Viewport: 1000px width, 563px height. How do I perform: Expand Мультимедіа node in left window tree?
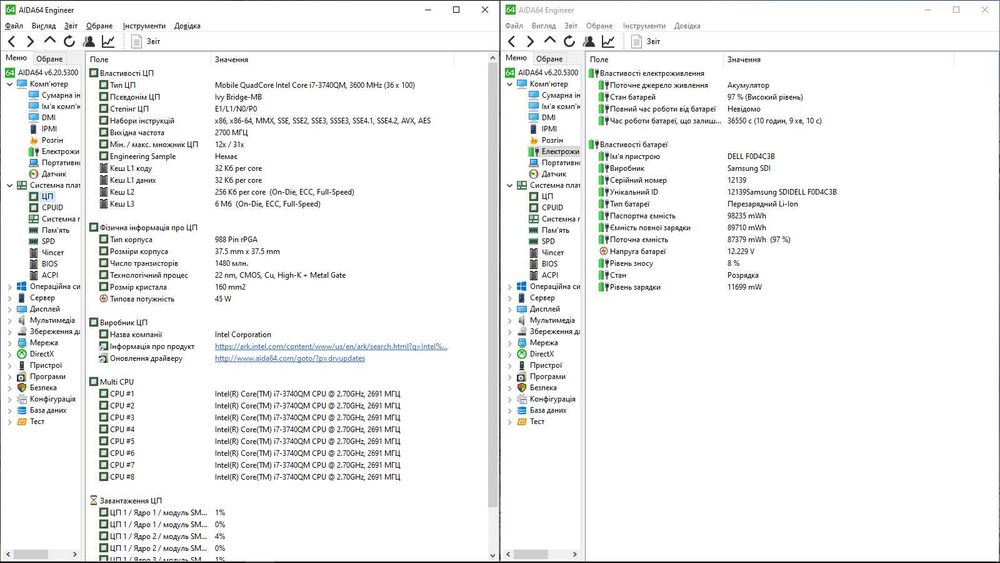[x=10, y=321]
